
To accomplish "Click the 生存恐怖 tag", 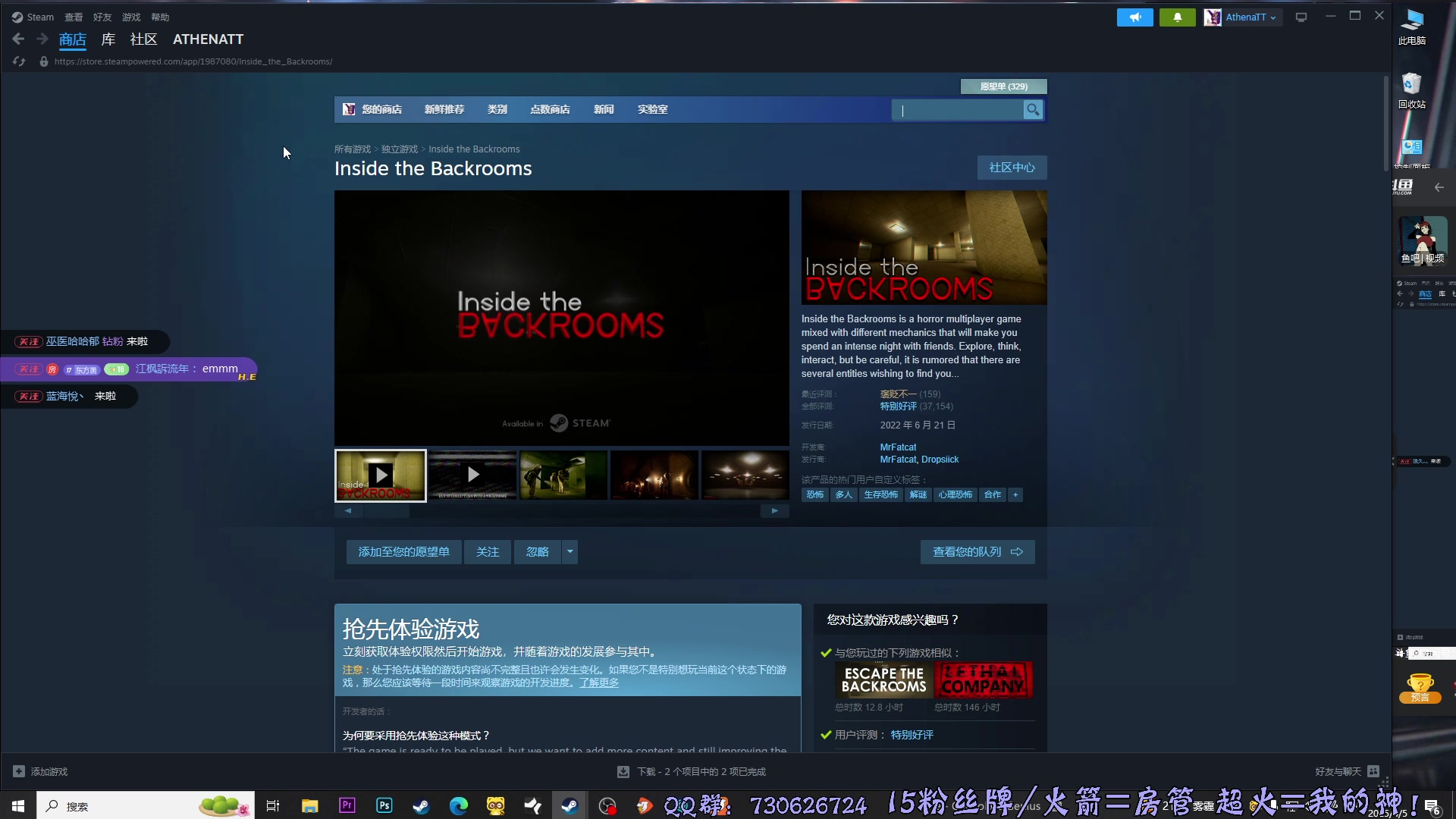I will [x=880, y=494].
